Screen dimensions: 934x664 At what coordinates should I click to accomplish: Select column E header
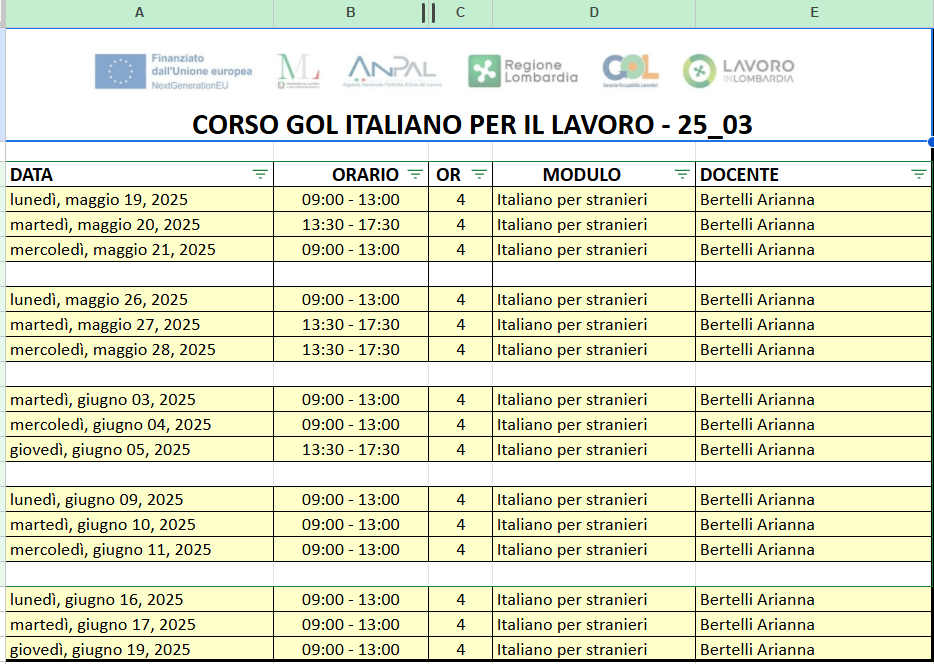click(x=814, y=12)
